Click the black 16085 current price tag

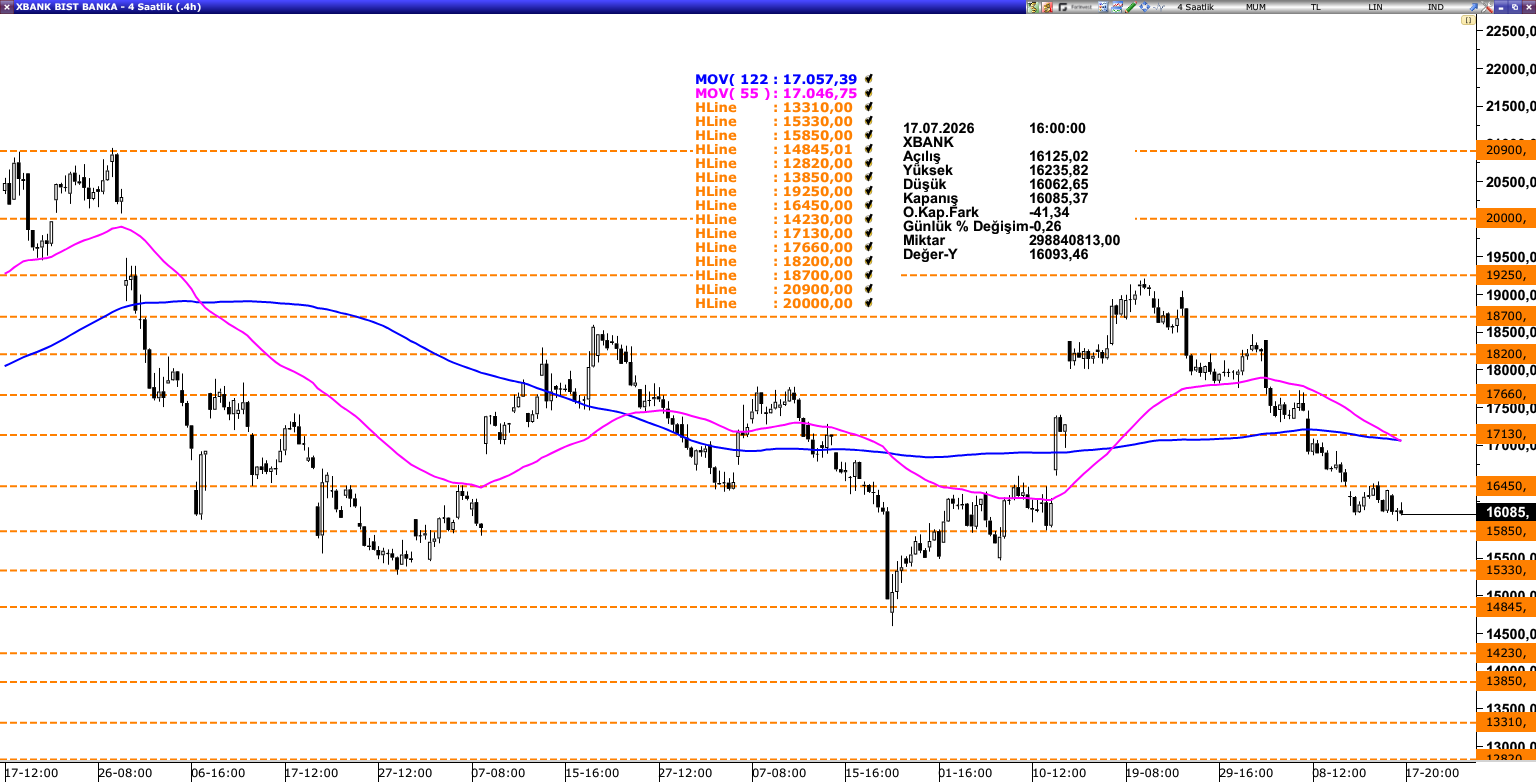click(1505, 512)
